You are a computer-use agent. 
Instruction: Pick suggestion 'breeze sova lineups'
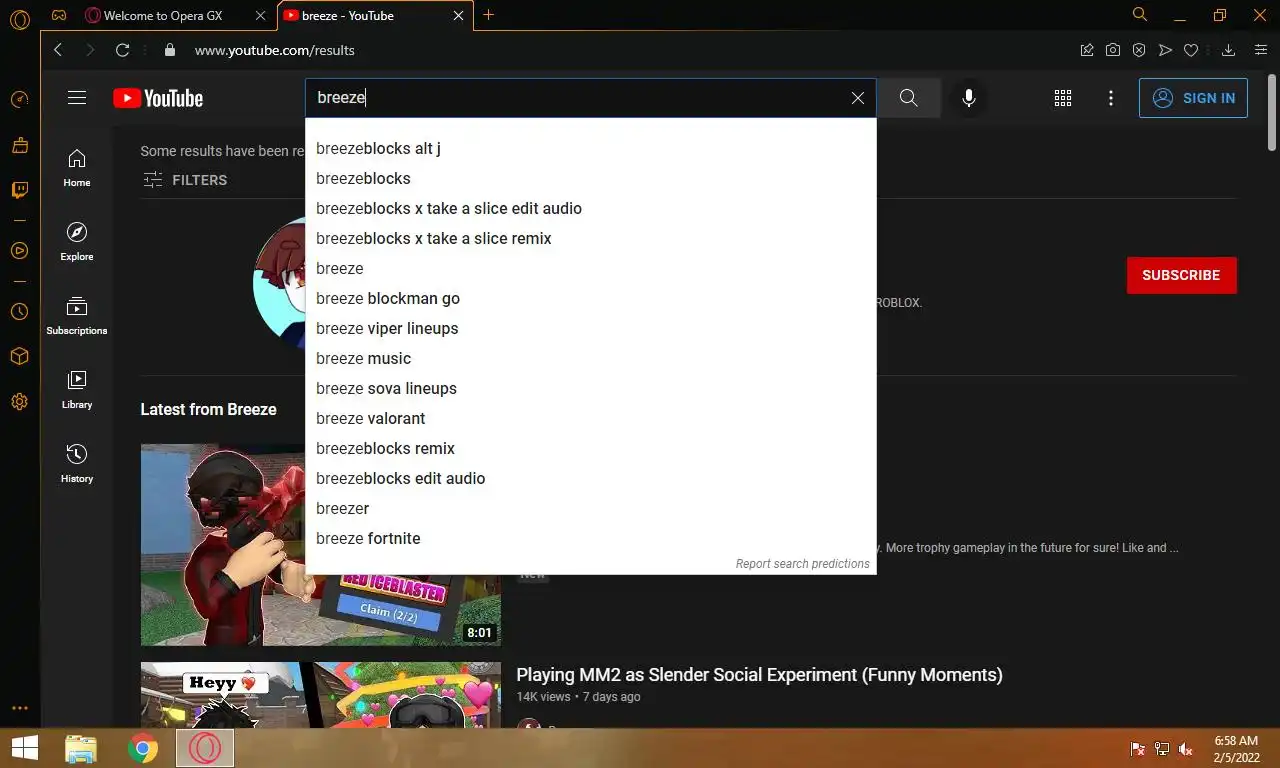(591, 388)
